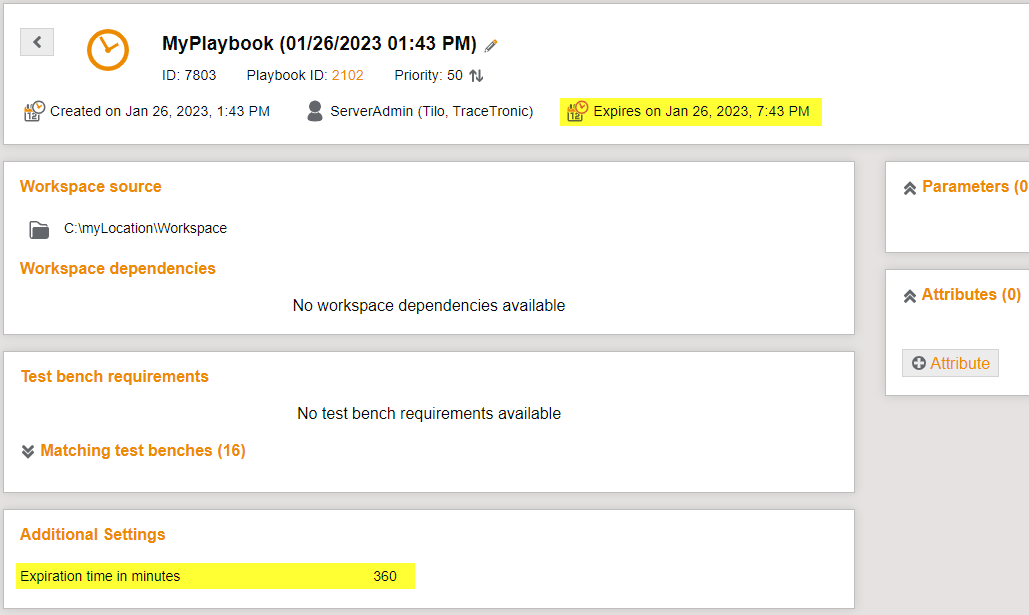Click the Test bench requirements header

113,376
